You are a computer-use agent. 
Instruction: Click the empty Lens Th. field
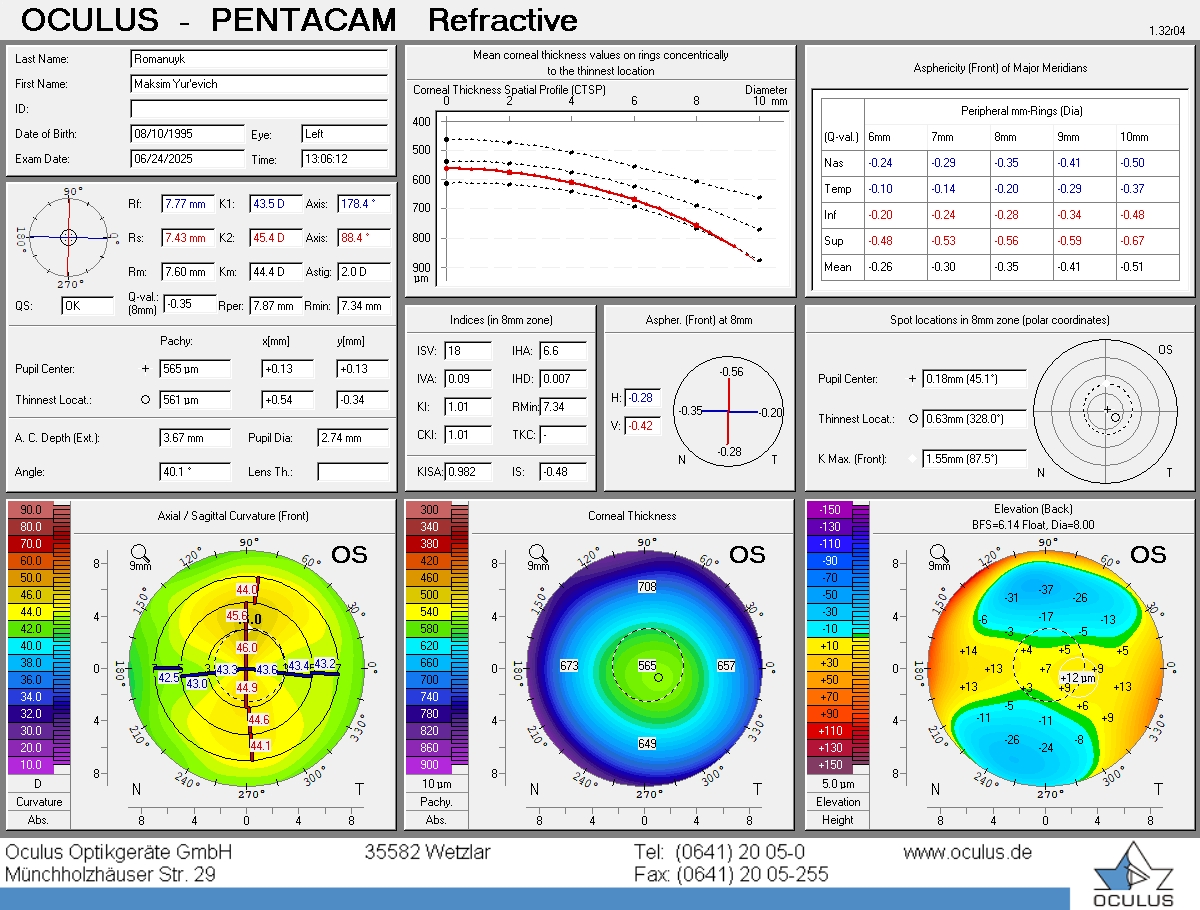354,472
